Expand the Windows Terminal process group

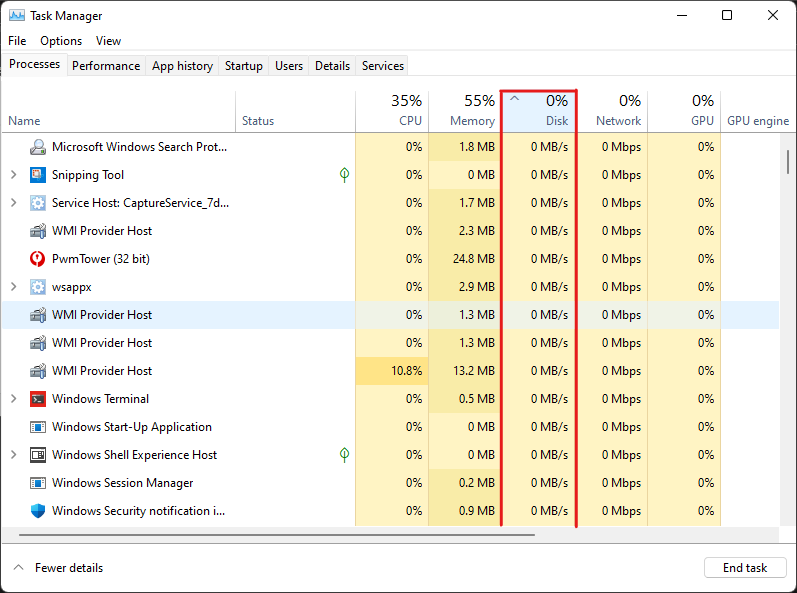pos(14,399)
